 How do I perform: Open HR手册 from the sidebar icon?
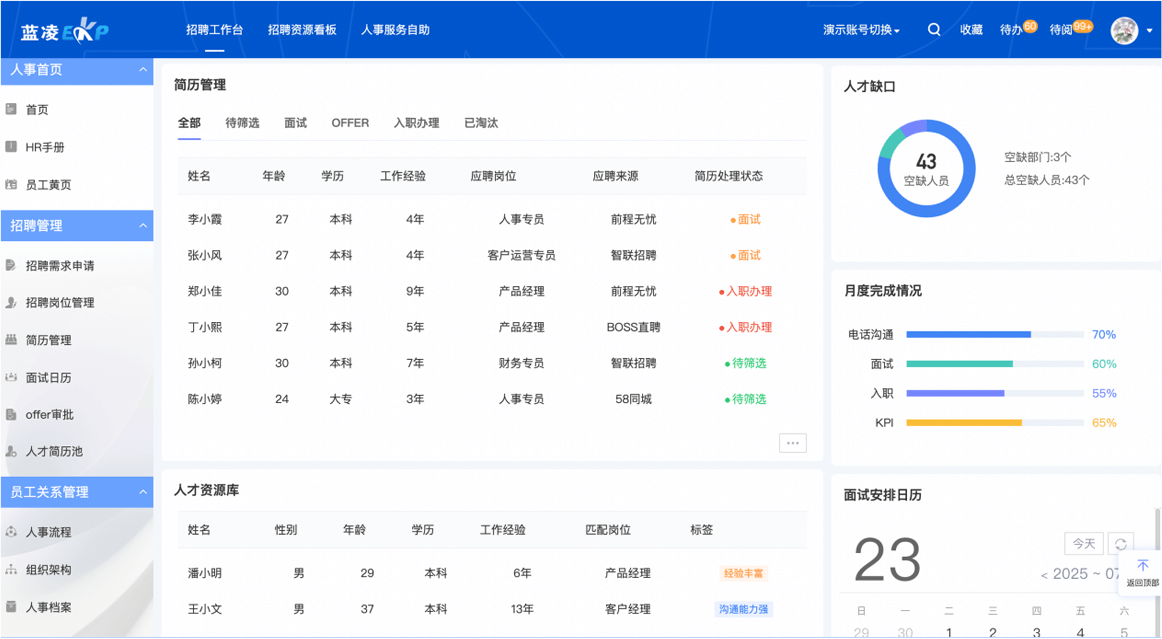(11, 147)
